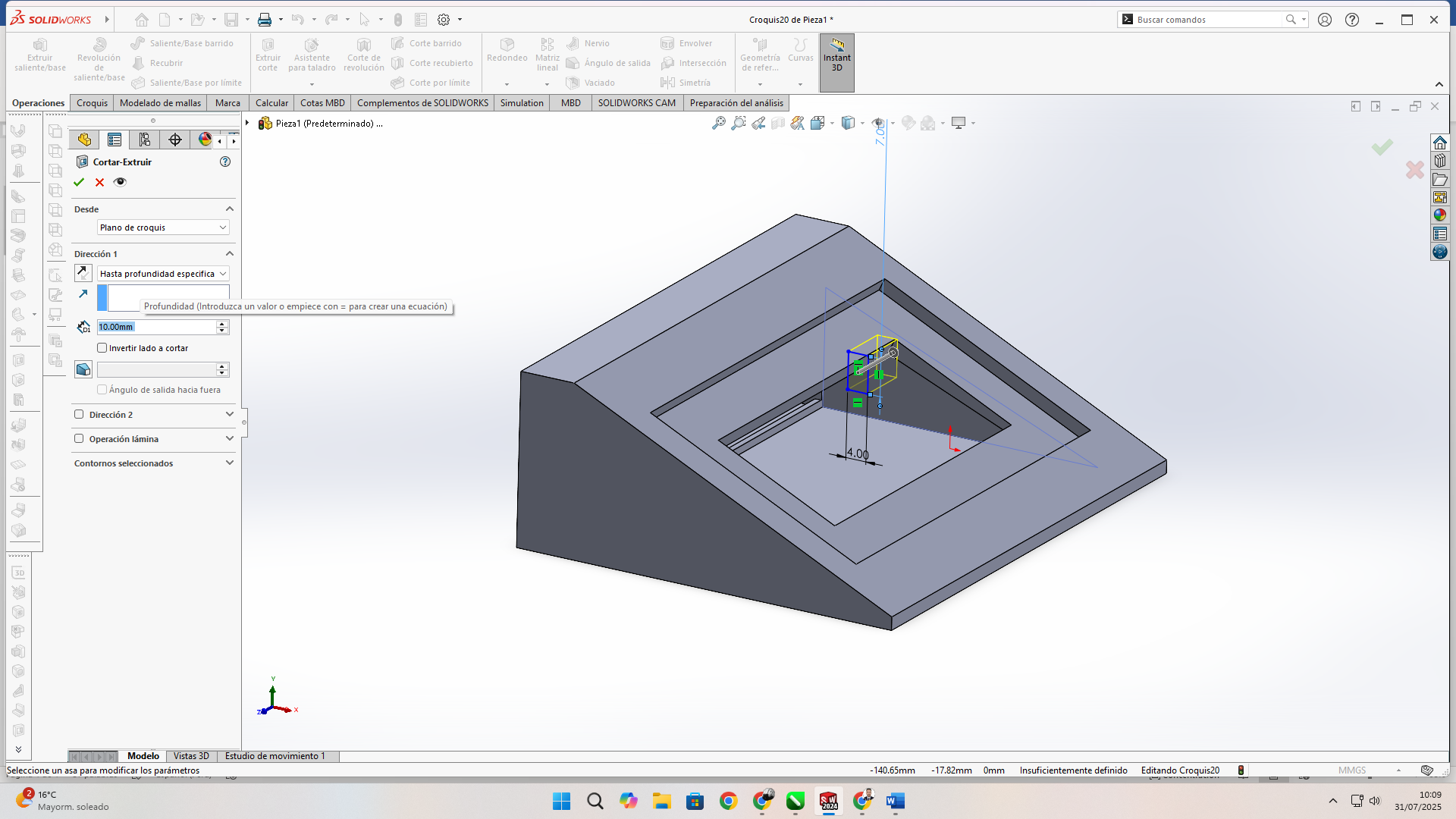Open the Hasta profundidad especifica dropdown
This screenshot has width=1456, height=819.
[162, 274]
